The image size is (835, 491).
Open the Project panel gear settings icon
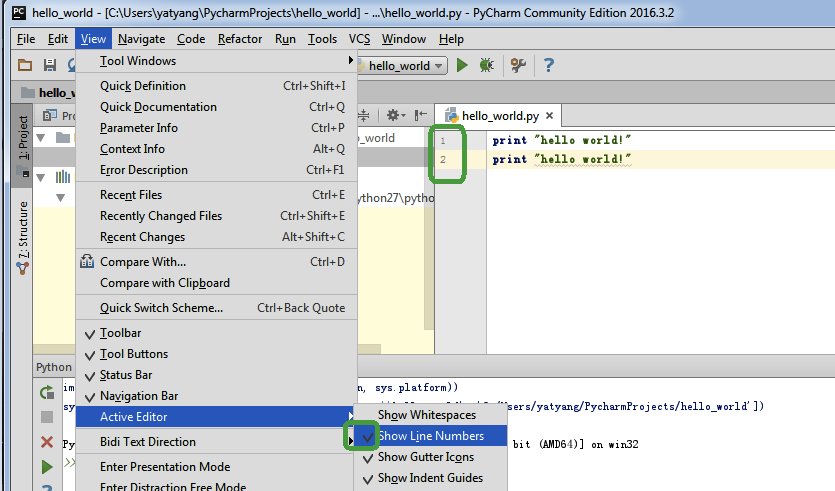click(396, 115)
